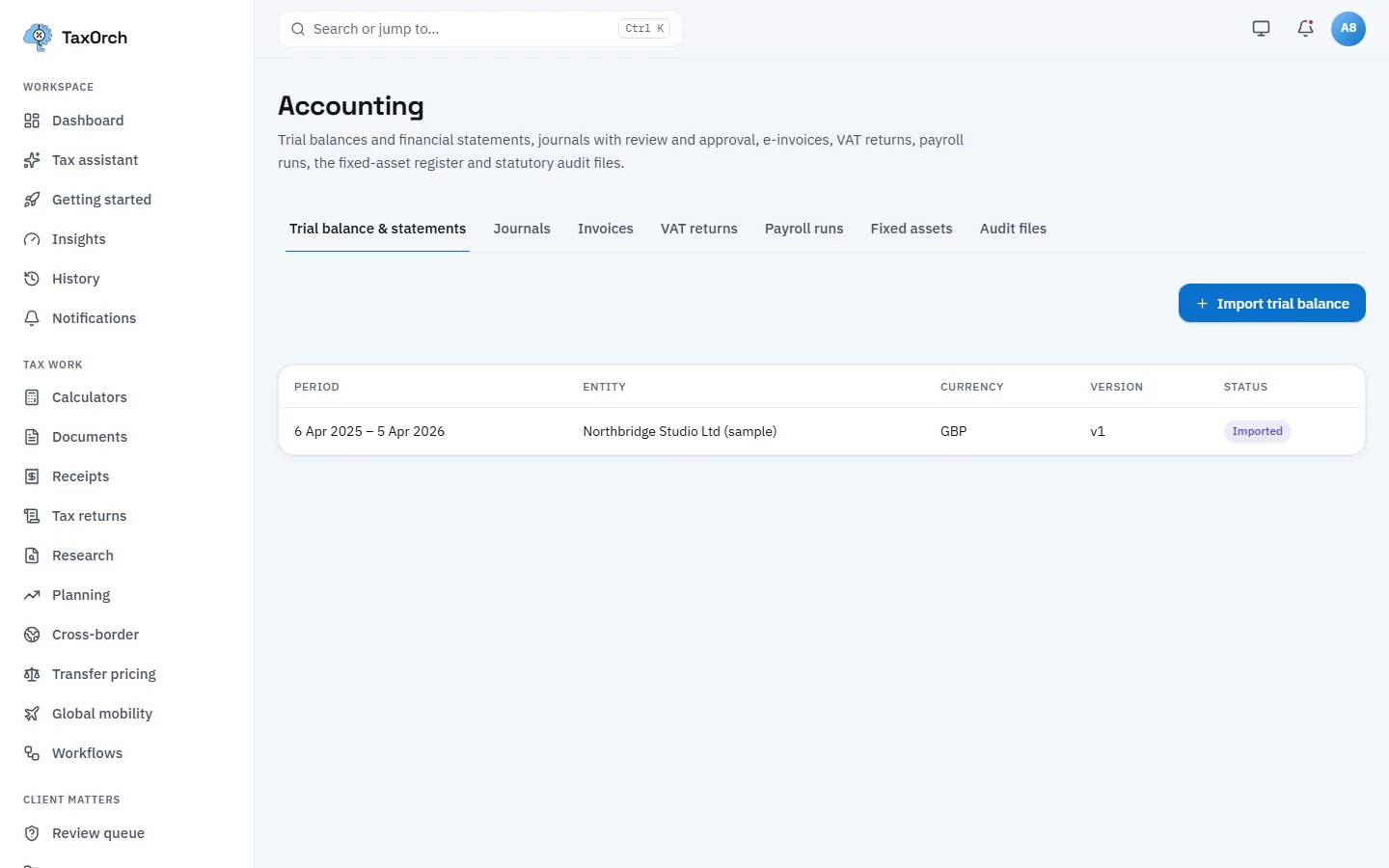The height and width of the screenshot is (868, 1389).
Task: Switch to the Fixed assets tab
Action: (912, 229)
